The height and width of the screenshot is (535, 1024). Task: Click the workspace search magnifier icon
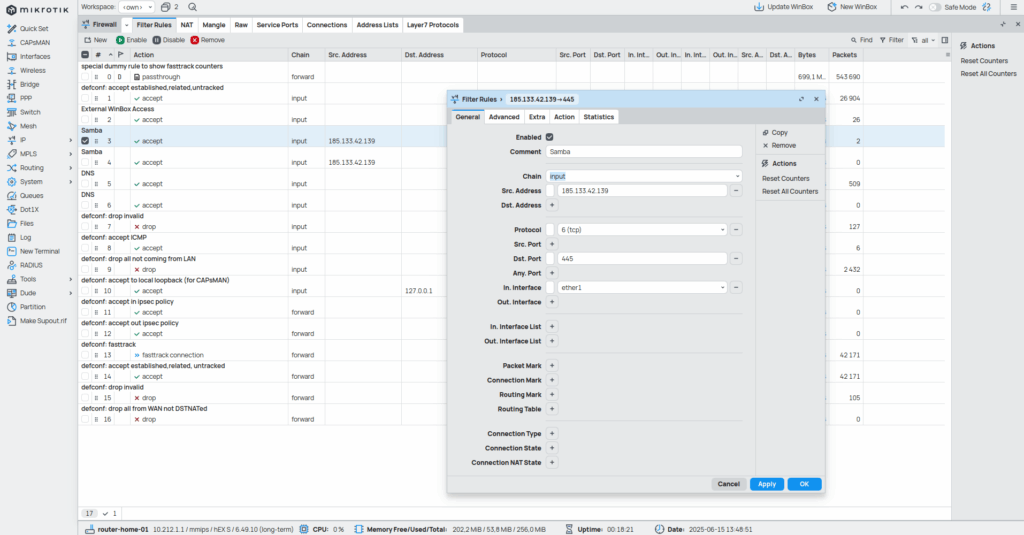tap(192, 7)
